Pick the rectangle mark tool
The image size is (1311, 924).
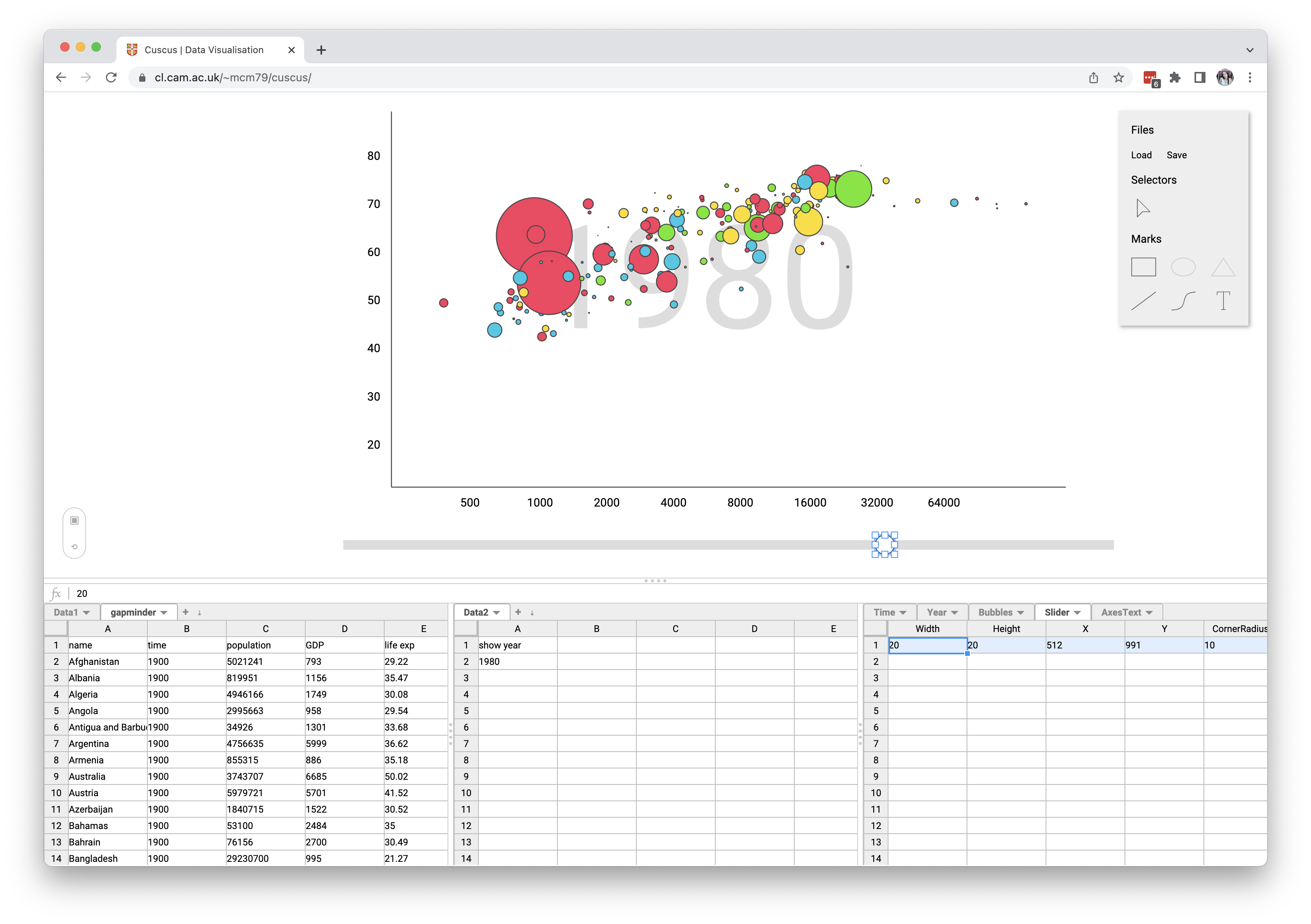1143,267
